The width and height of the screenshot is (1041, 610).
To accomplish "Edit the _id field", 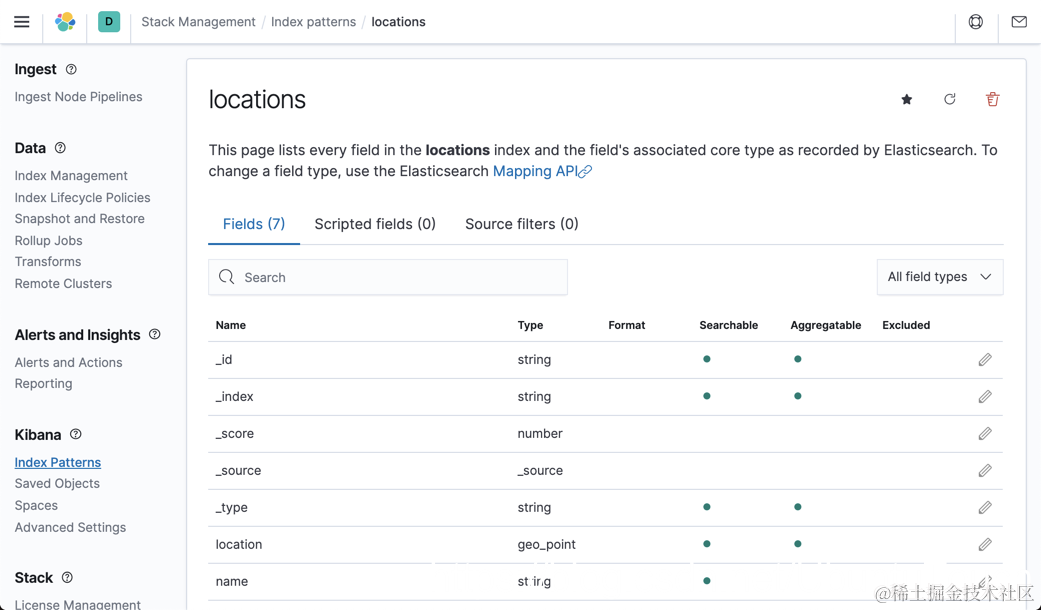I will point(985,359).
